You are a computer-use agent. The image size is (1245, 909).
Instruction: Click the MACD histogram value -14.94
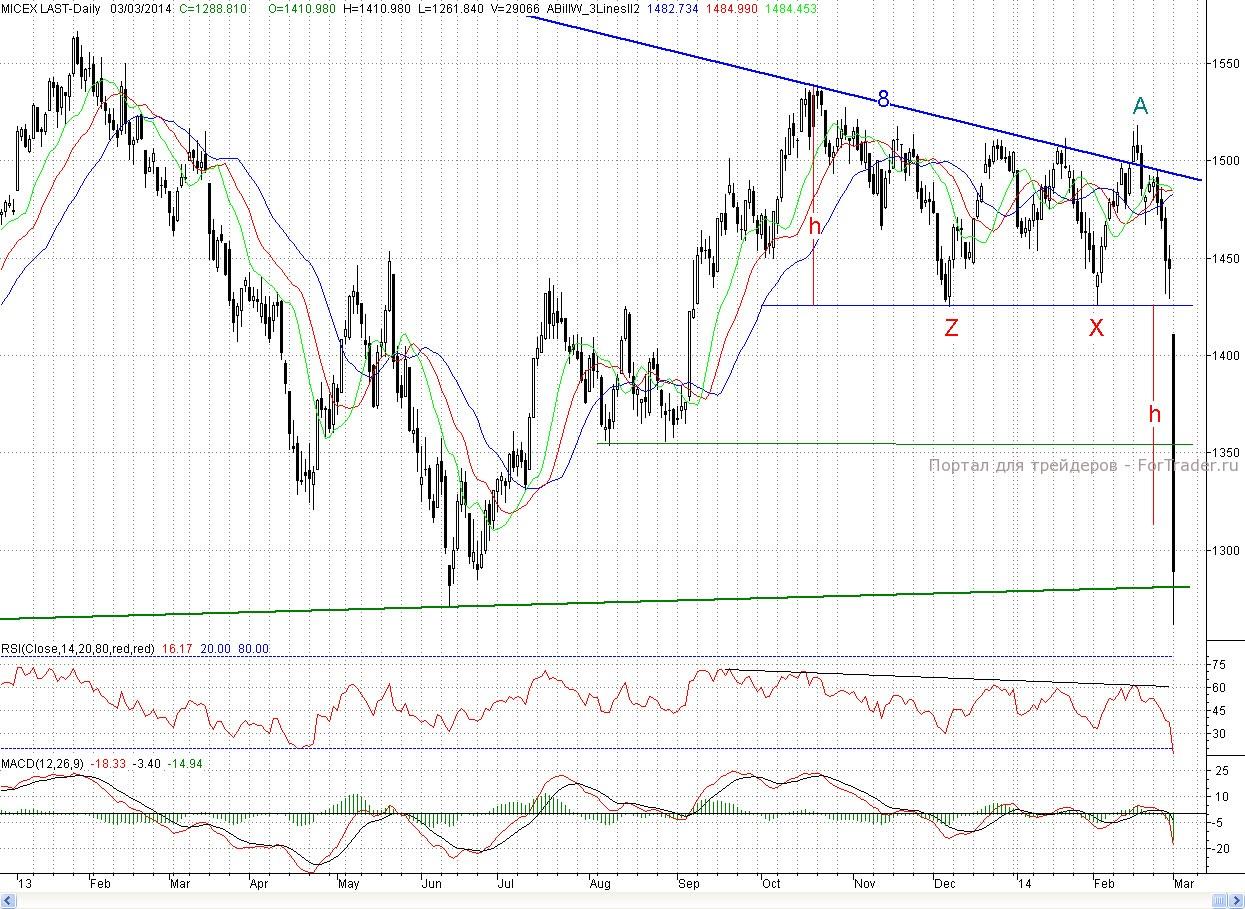pyautogui.click(x=187, y=764)
